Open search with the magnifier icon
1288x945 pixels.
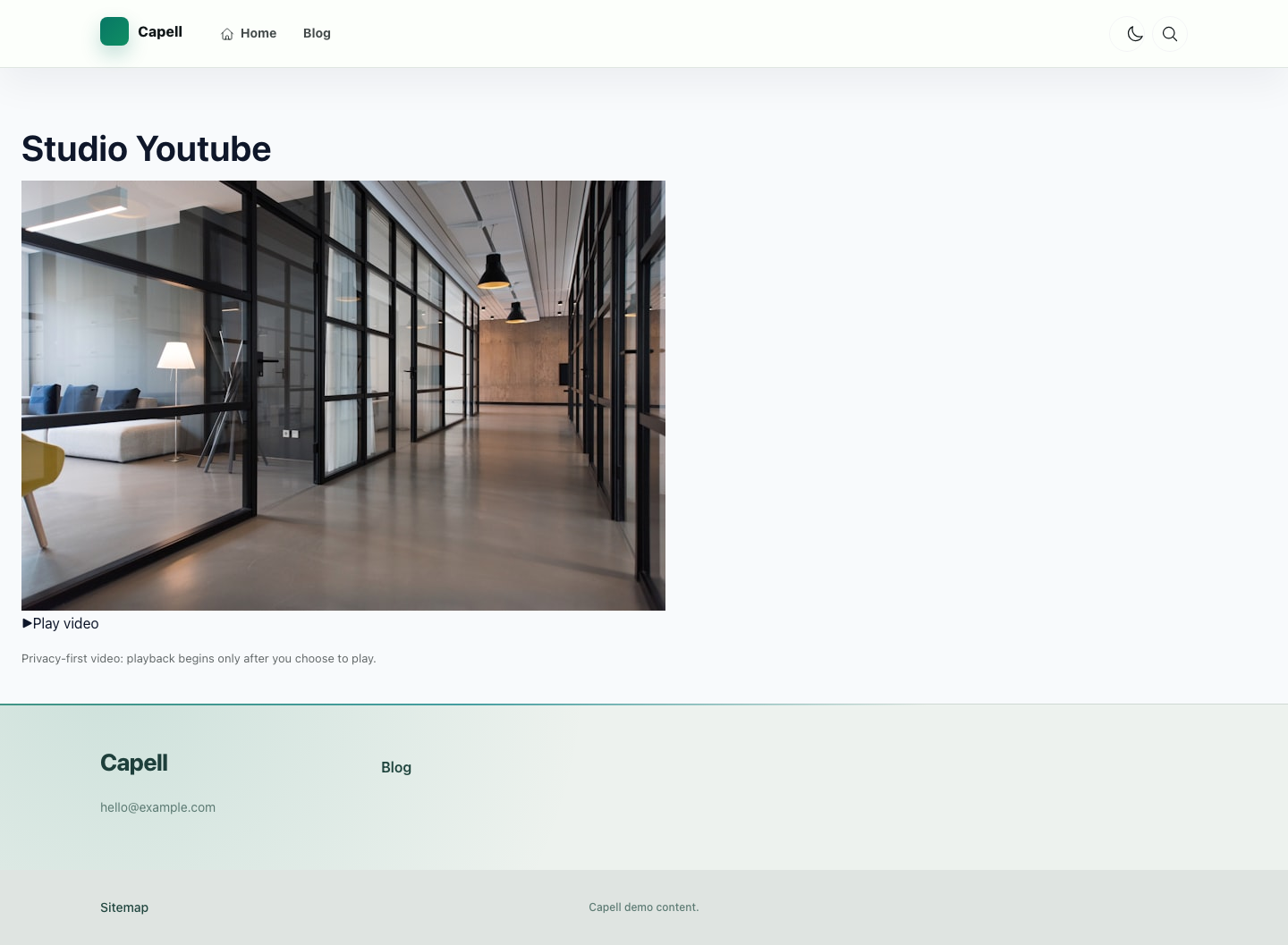pyautogui.click(x=1170, y=34)
